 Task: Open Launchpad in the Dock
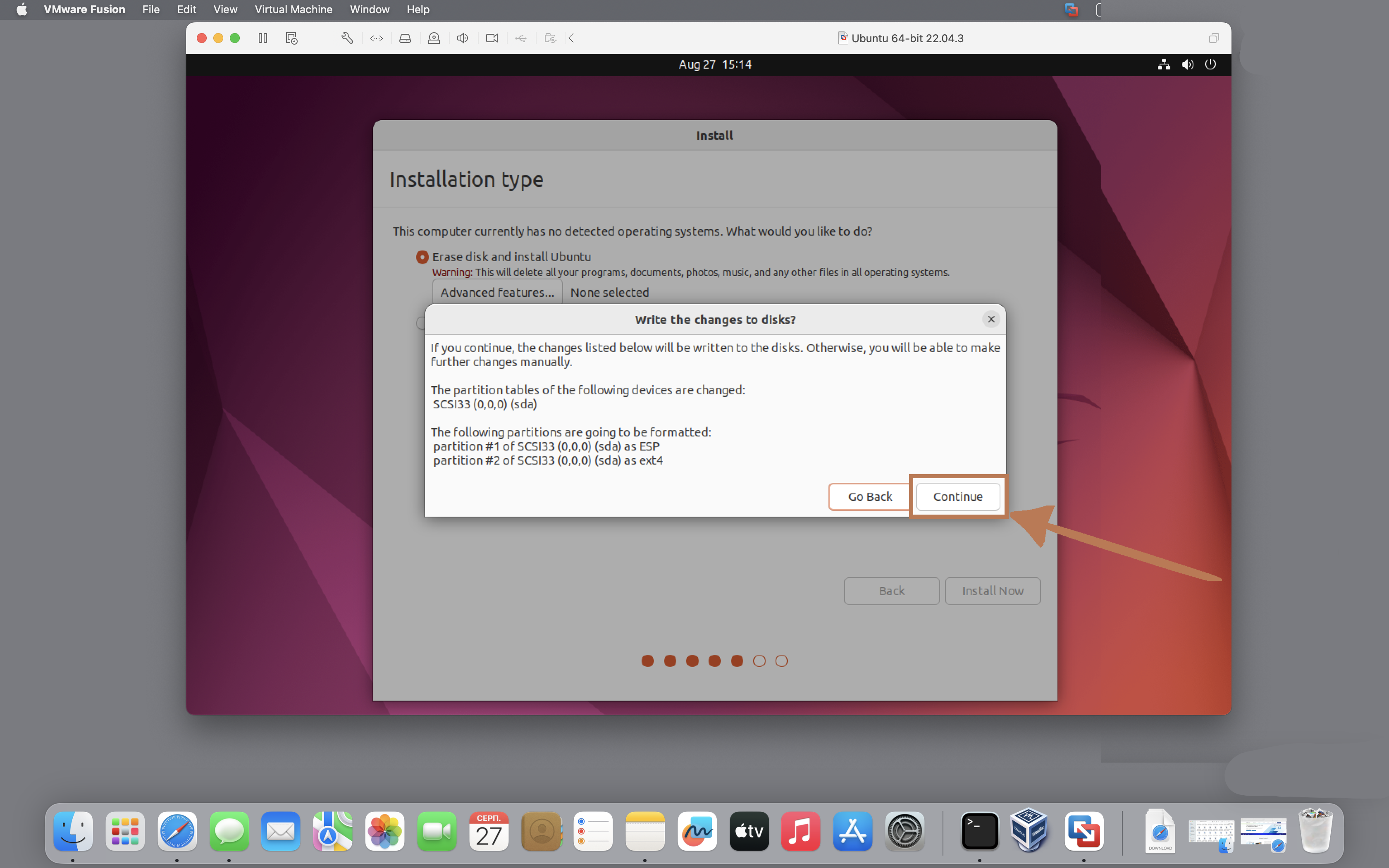(125, 831)
